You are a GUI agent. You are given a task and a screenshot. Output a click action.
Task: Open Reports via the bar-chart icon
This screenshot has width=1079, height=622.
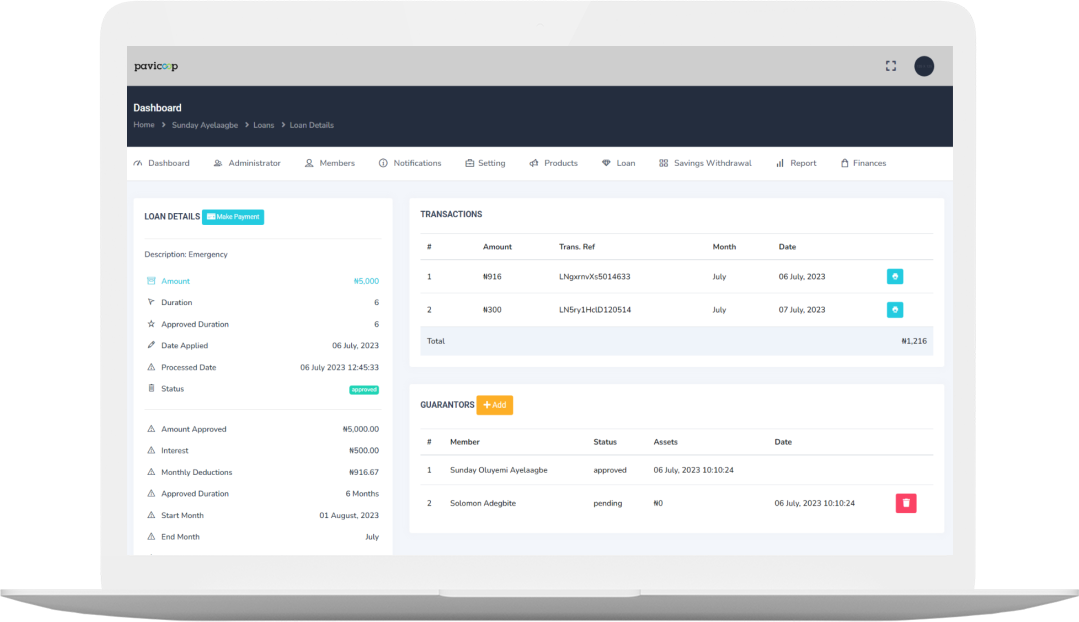(x=779, y=162)
